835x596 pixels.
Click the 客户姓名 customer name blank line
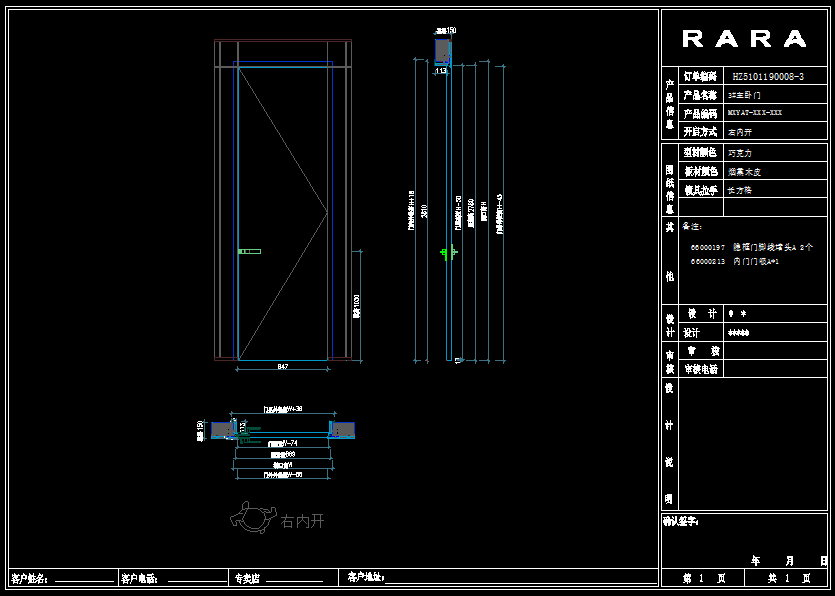(84, 579)
